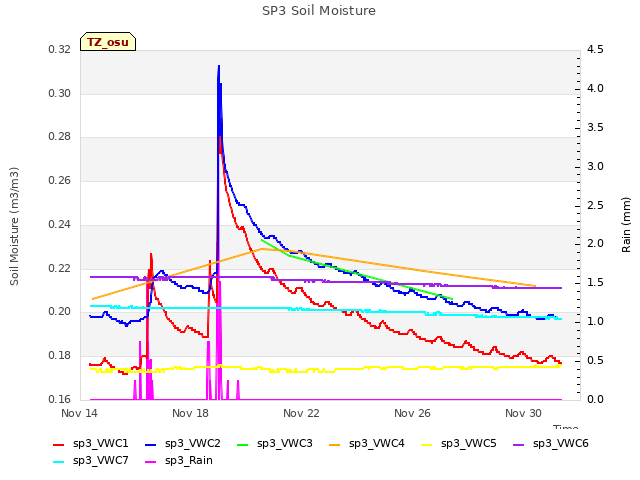Click the 0.26 left axis value
640x480 pixels.
click(60, 180)
